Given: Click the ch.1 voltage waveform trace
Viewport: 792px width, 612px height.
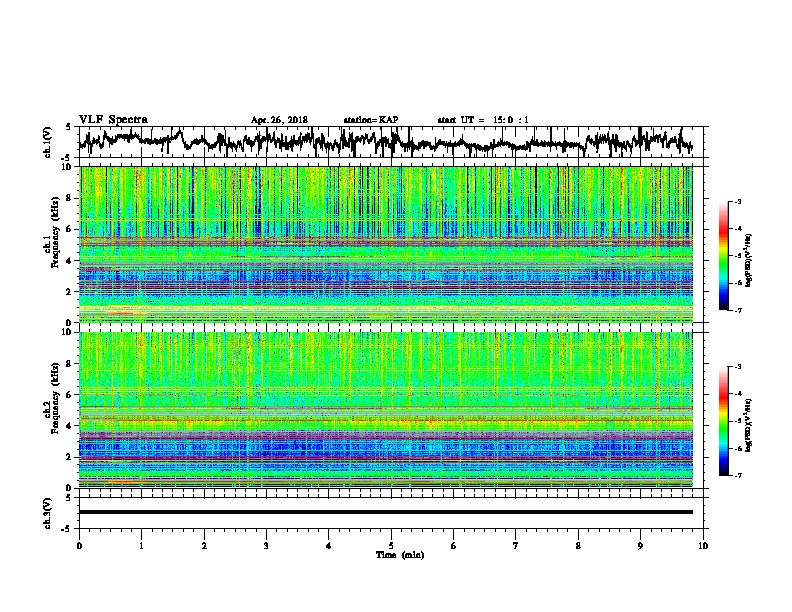Looking at the screenshot, I should pyautogui.click(x=385, y=142).
